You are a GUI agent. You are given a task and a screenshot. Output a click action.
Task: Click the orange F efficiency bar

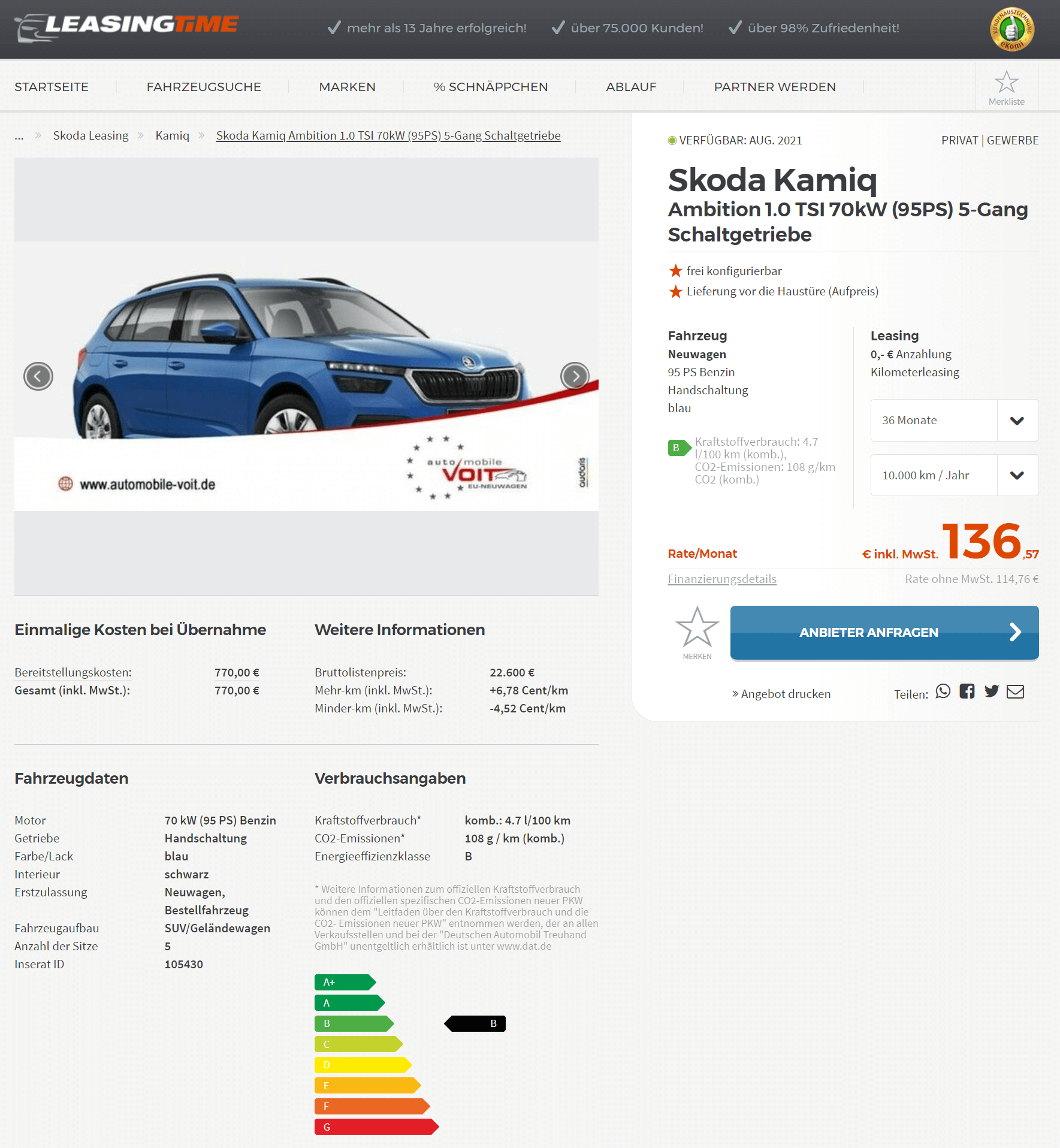(372, 1106)
